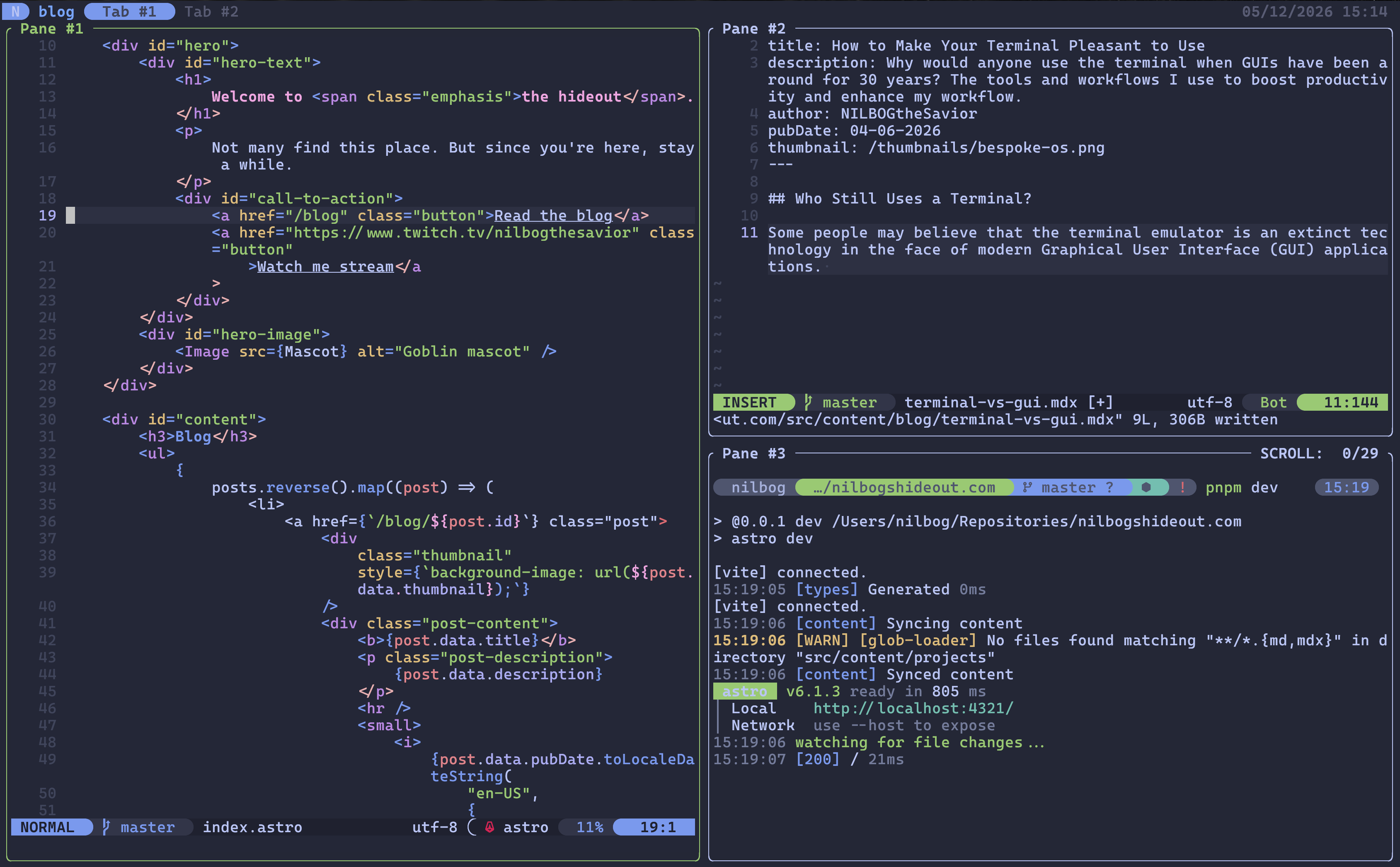Click the "Network" label in Pane #3

(x=763, y=725)
